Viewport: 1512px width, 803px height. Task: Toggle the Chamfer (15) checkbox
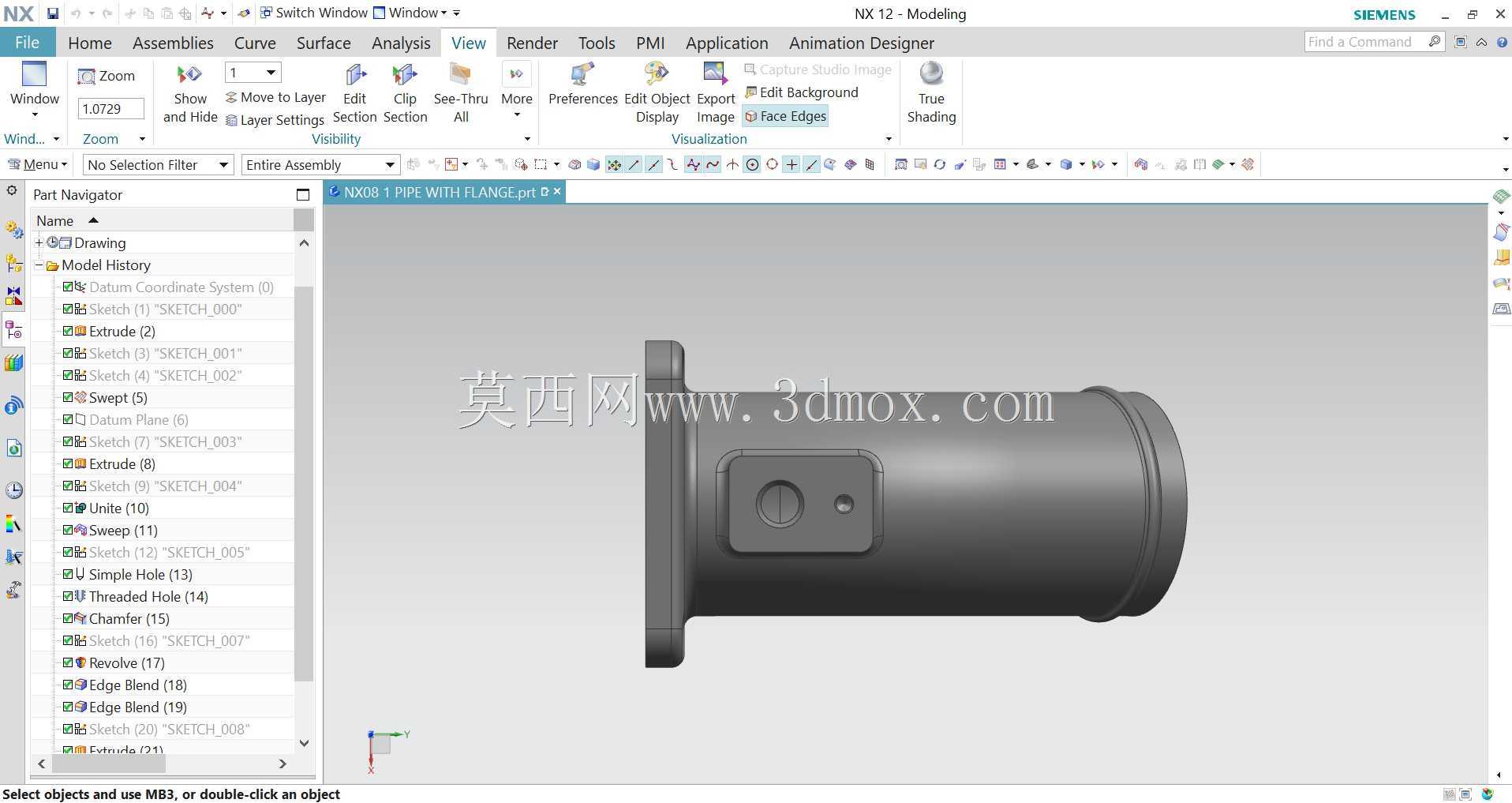pos(68,618)
